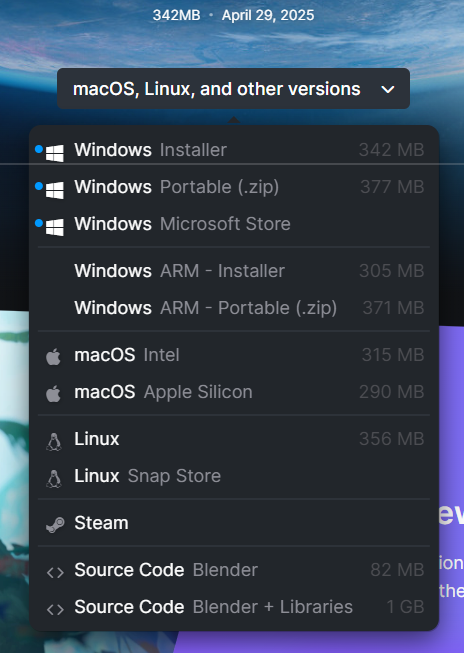
Task: Click the code brackets icon beside Blender + Libraries
Action: (55, 610)
